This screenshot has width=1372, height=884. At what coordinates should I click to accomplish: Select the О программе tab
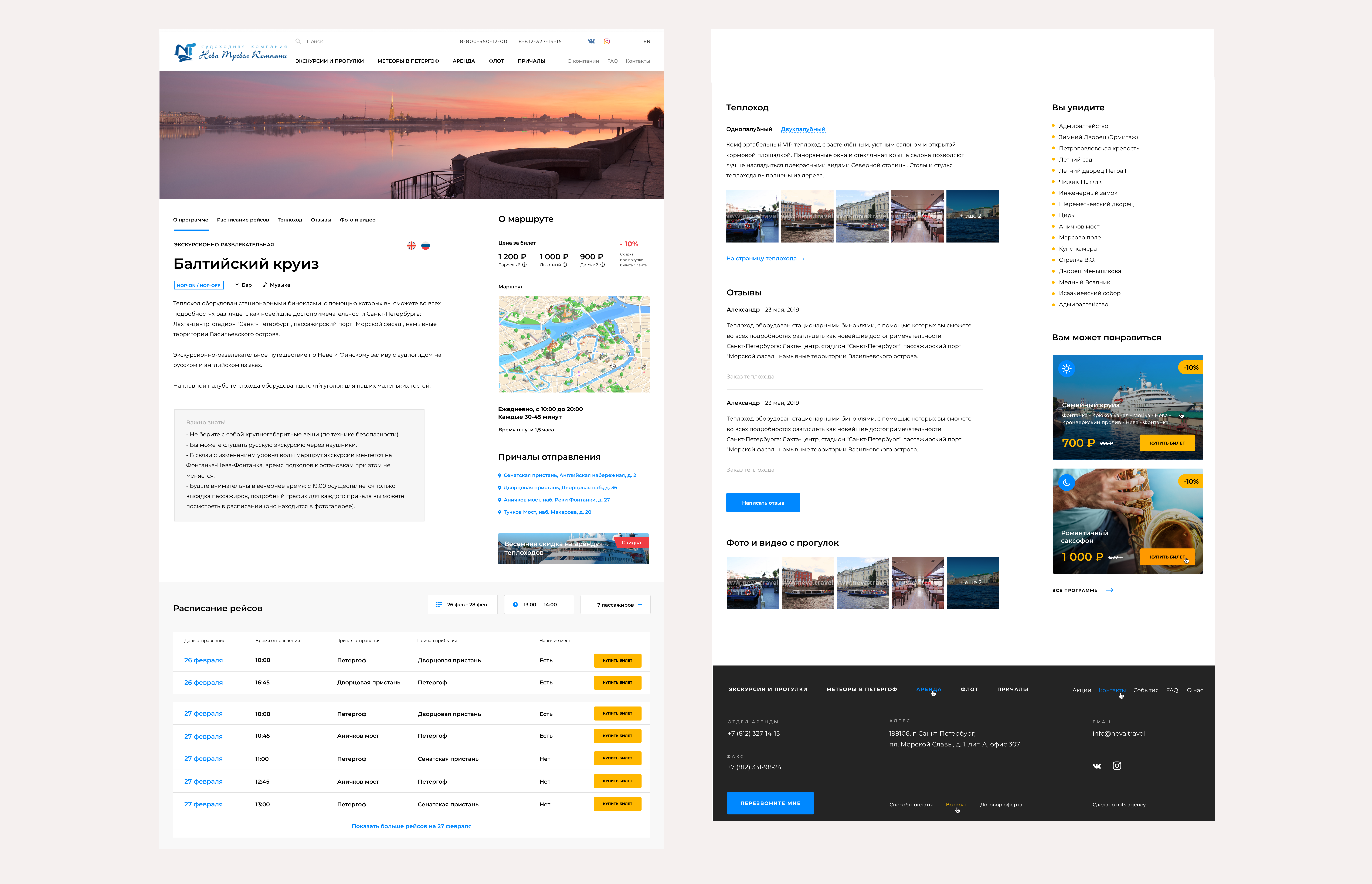(191, 220)
